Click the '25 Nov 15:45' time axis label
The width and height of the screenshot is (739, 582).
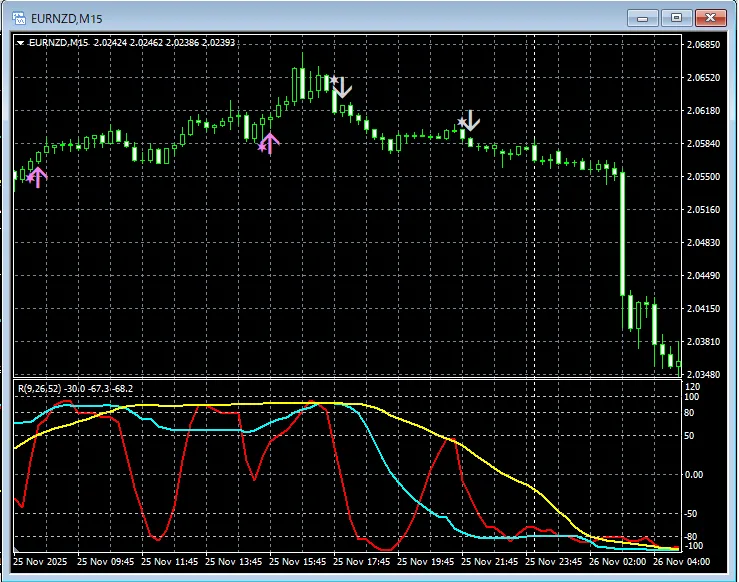coord(297,562)
